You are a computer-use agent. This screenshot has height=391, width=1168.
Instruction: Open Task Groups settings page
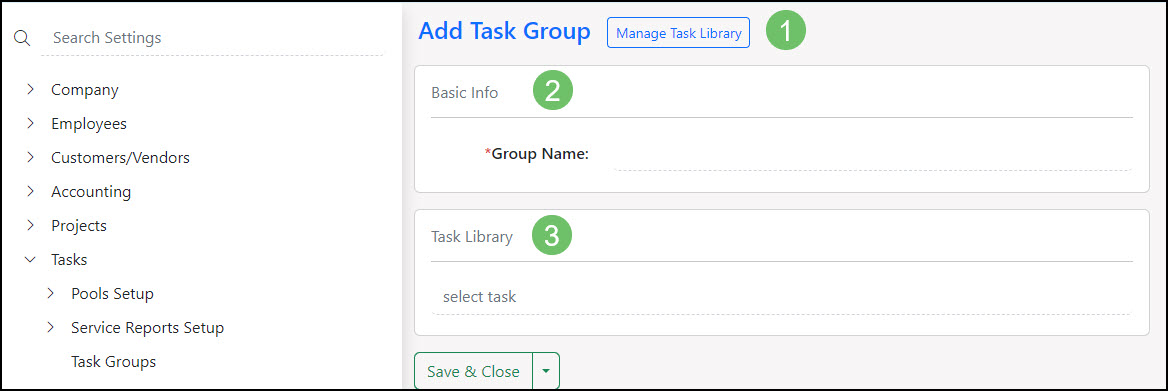(x=113, y=361)
